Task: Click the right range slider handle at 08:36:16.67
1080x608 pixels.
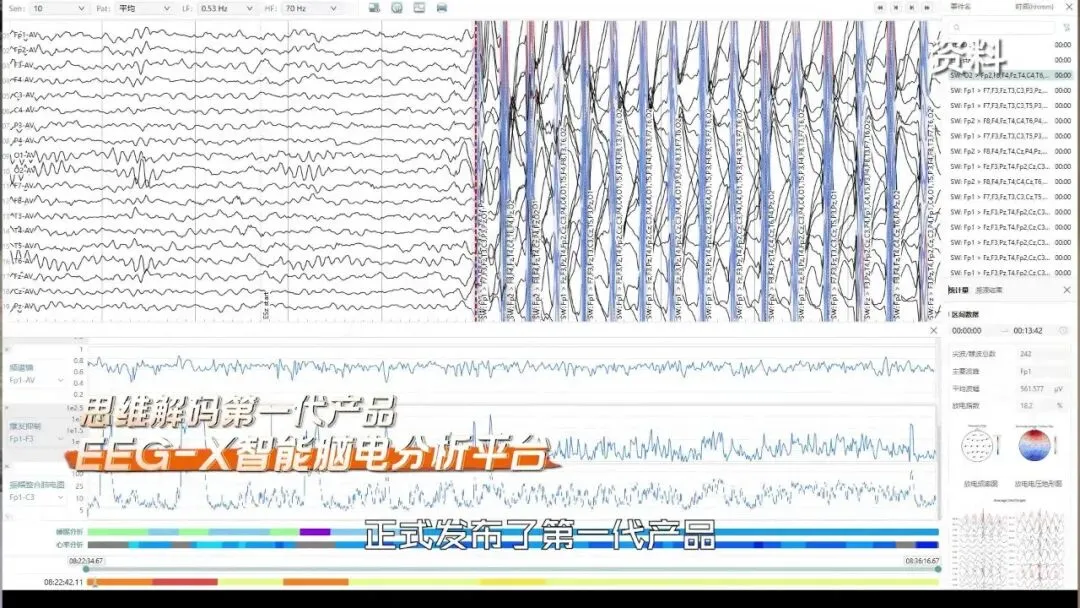Action: (x=937, y=569)
